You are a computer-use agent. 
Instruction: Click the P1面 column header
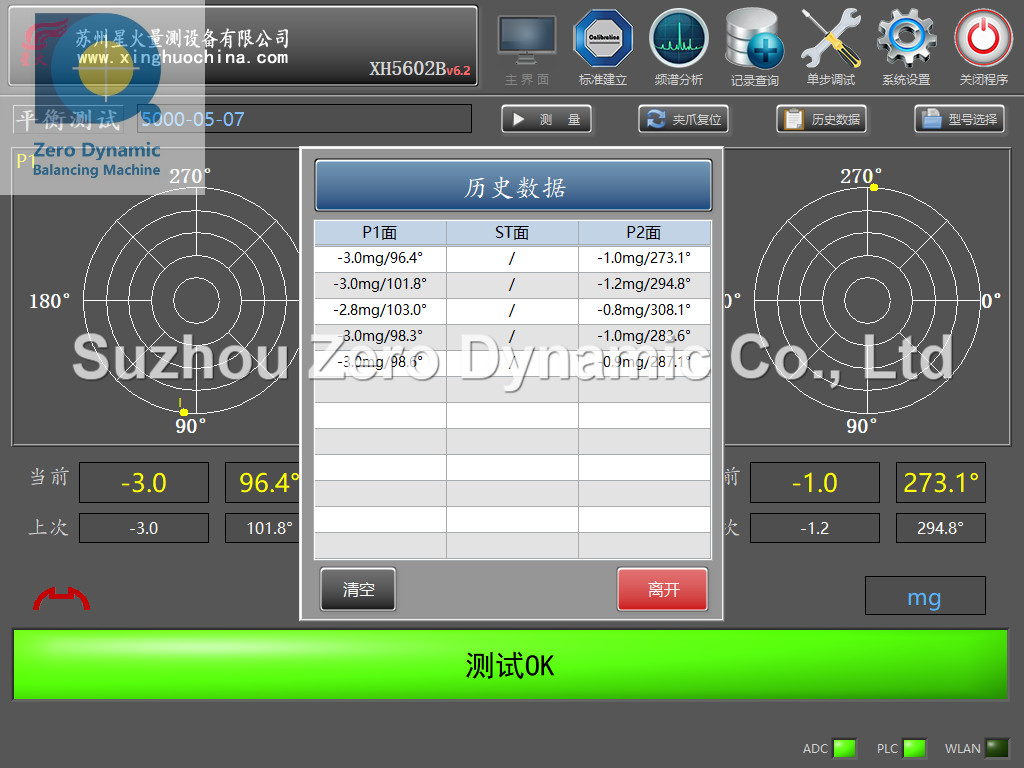pos(380,232)
